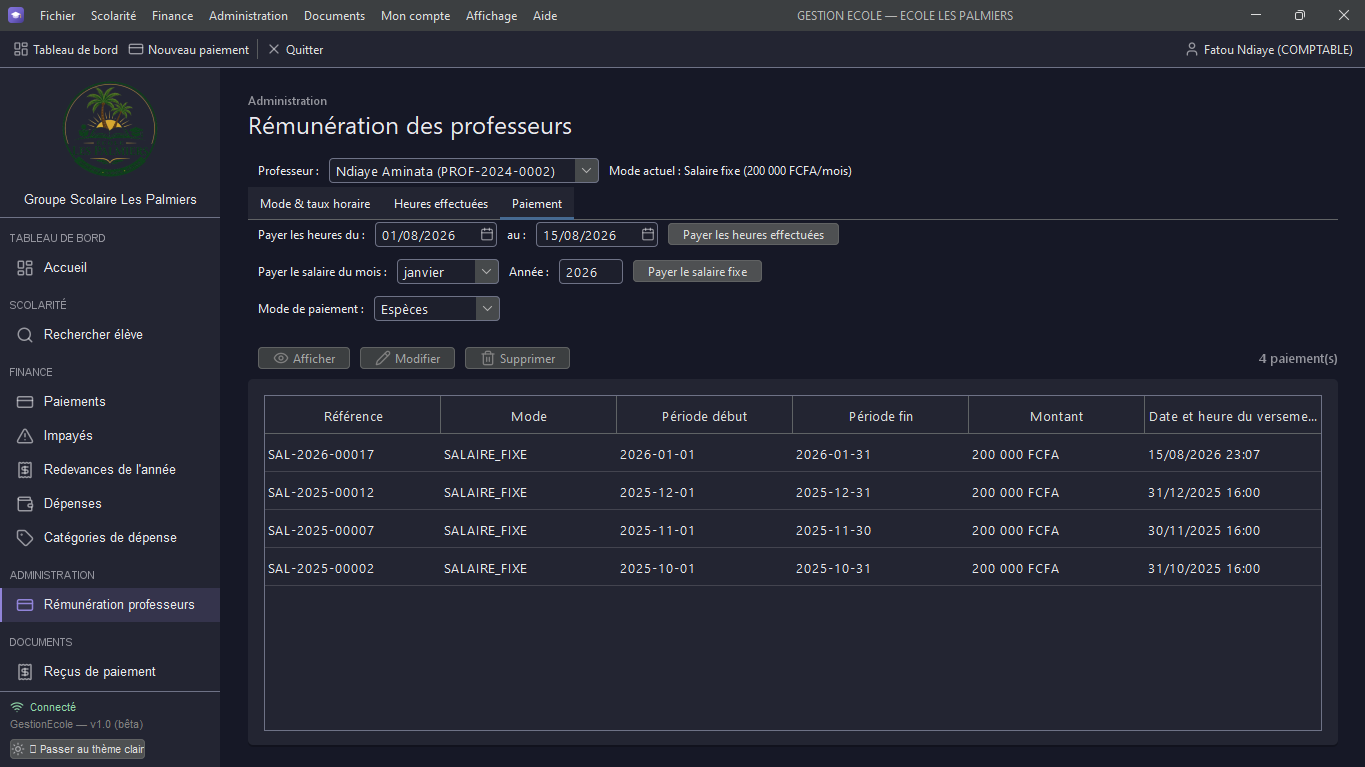This screenshot has height=767, width=1365.
Task: Select row SAL-2025-00012
Action: pyautogui.click(x=792, y=492)
